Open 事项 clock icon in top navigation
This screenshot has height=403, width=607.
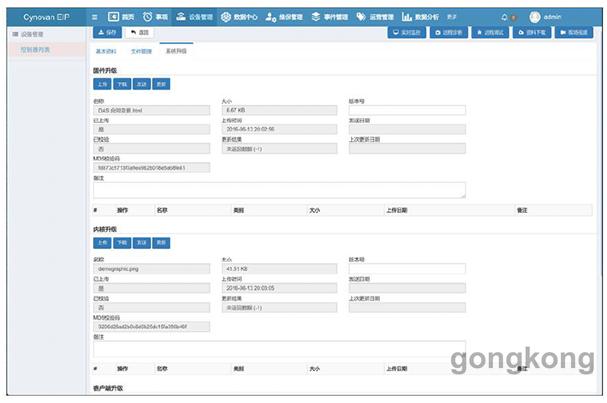click(155, 17)
